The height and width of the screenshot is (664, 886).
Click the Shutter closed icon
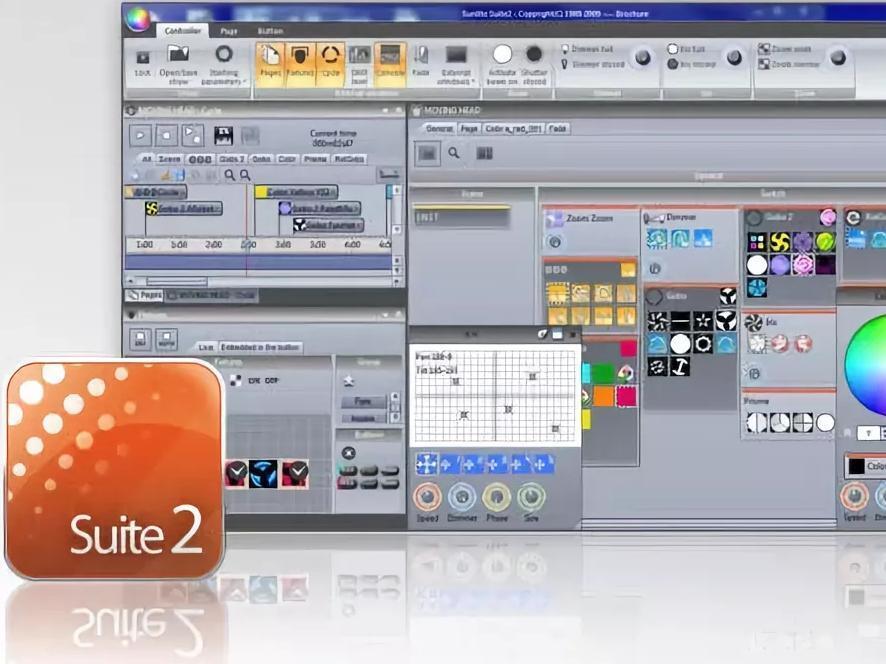click(535, 56)
